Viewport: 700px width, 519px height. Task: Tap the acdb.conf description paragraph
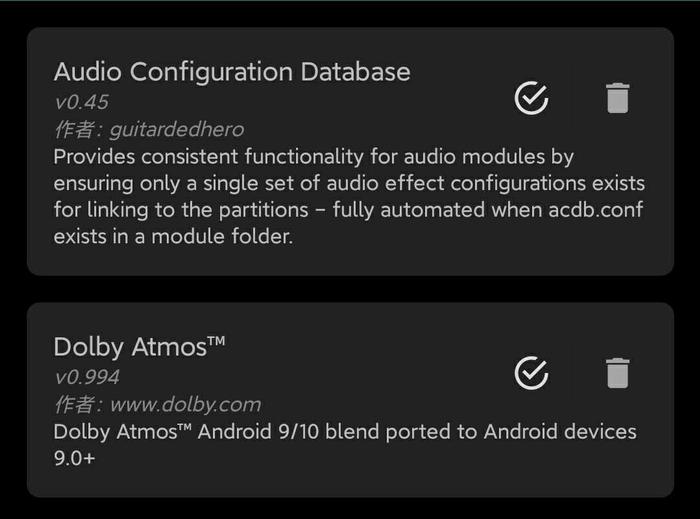[x=349, y=196]
